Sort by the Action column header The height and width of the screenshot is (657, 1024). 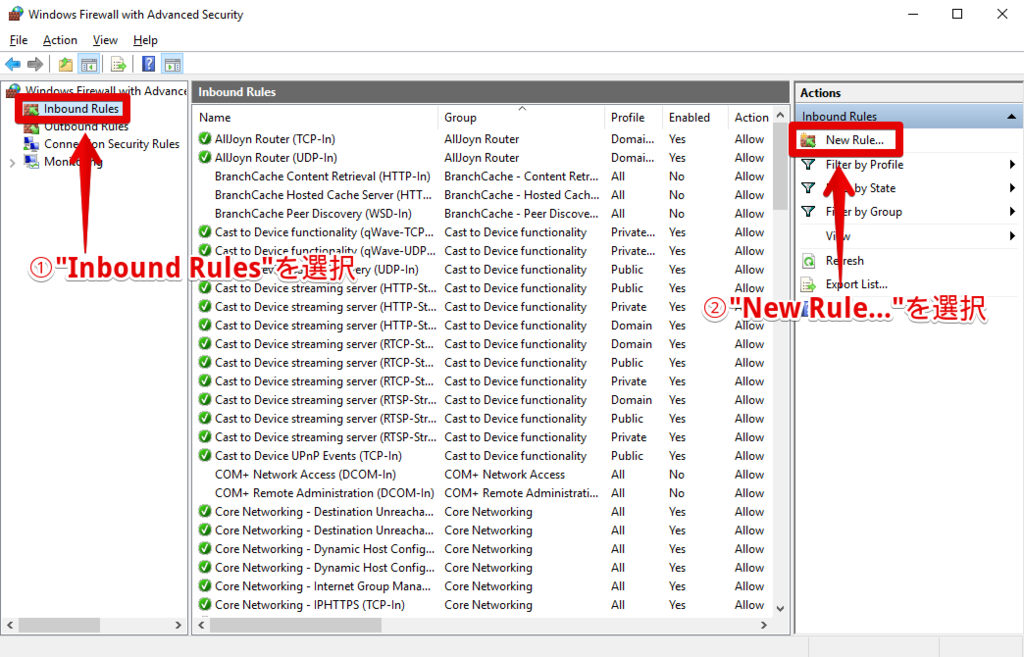(750, 118)
